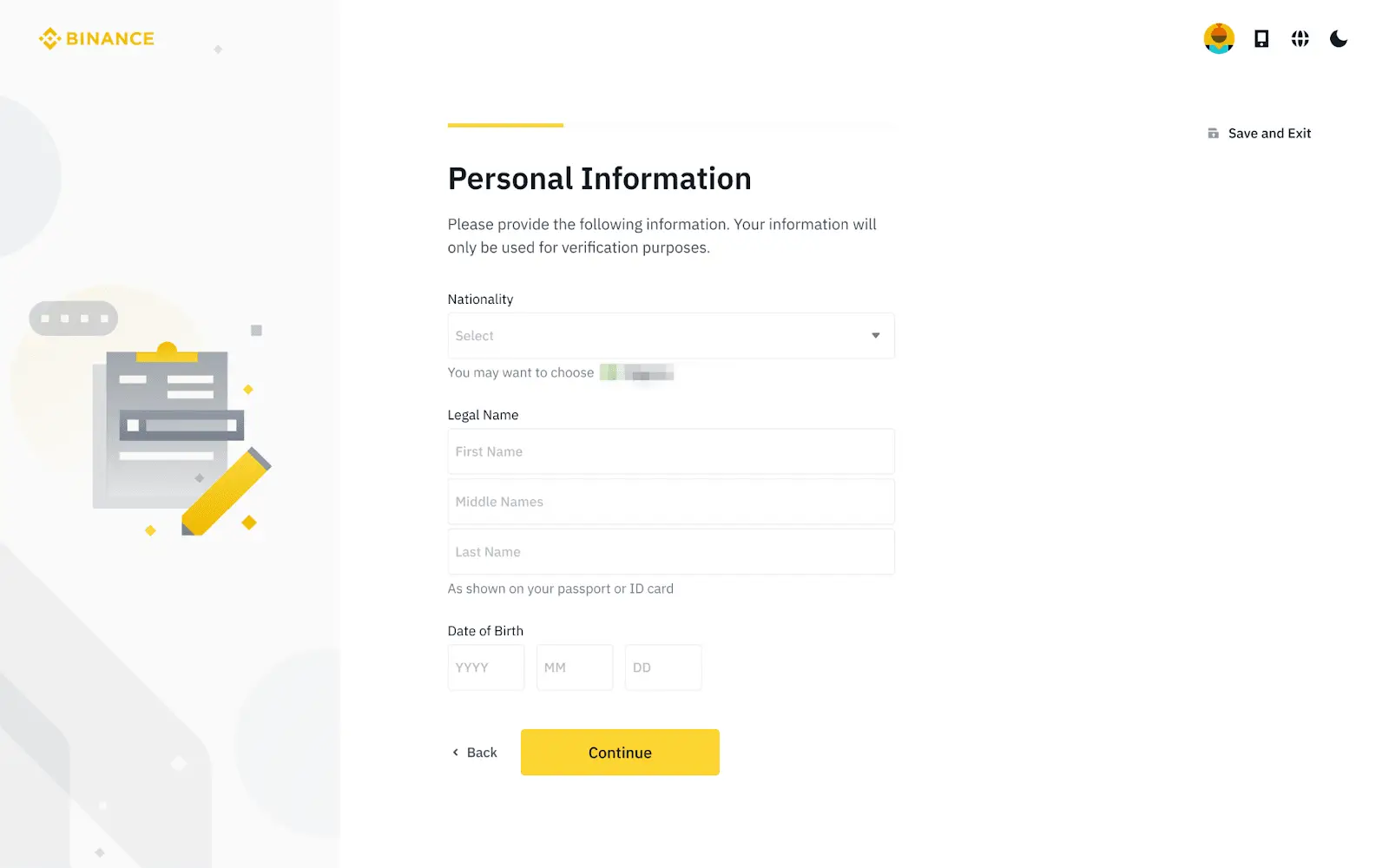Click the yellow progress bar indicator

point(505,125)
